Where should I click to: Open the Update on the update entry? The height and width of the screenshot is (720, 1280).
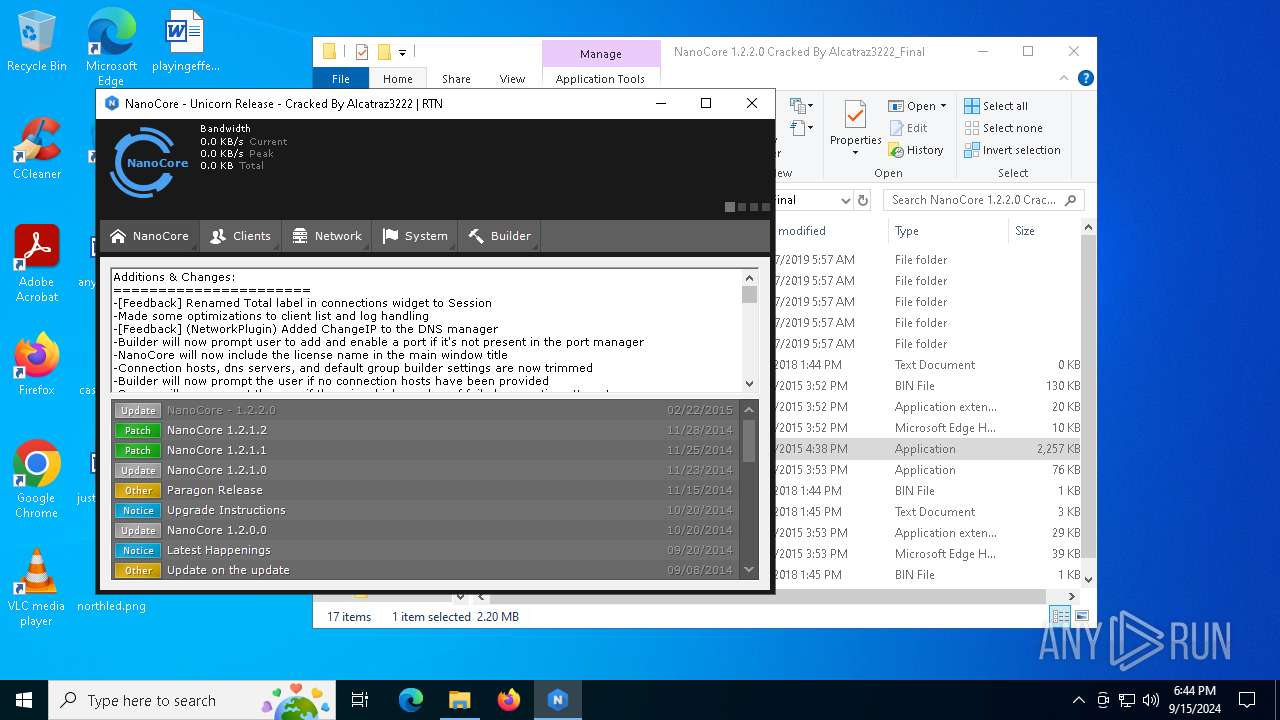(x=425, y=570)
